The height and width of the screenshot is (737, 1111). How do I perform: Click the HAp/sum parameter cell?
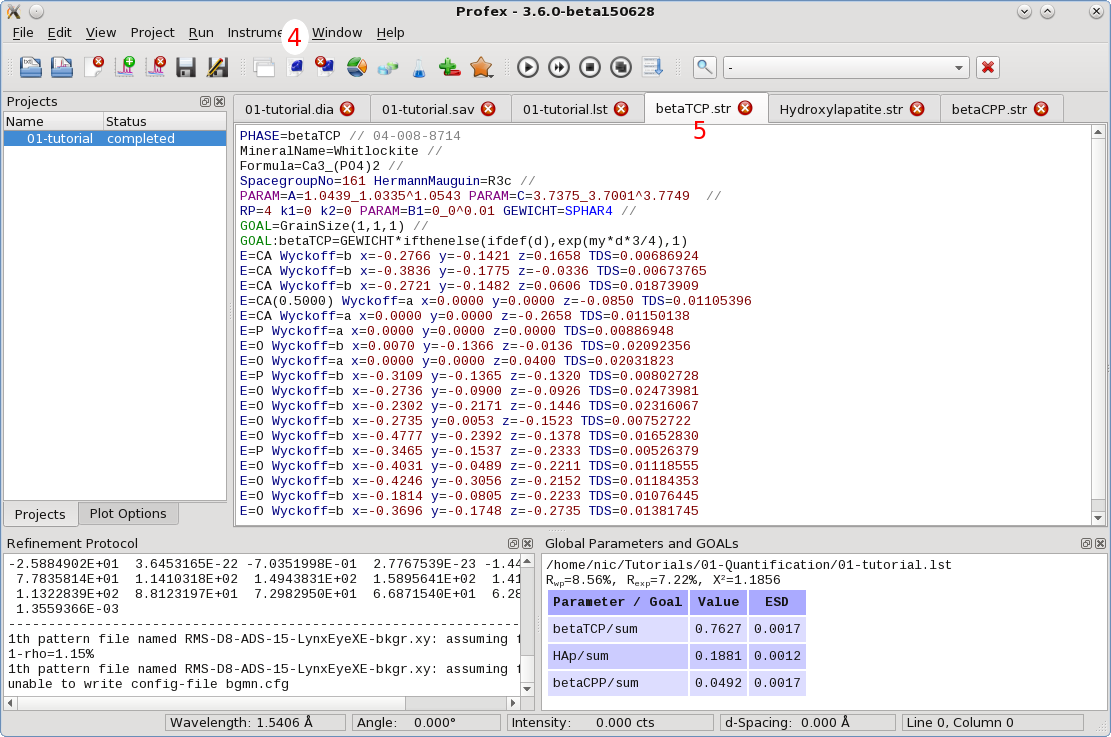(618, 656)
